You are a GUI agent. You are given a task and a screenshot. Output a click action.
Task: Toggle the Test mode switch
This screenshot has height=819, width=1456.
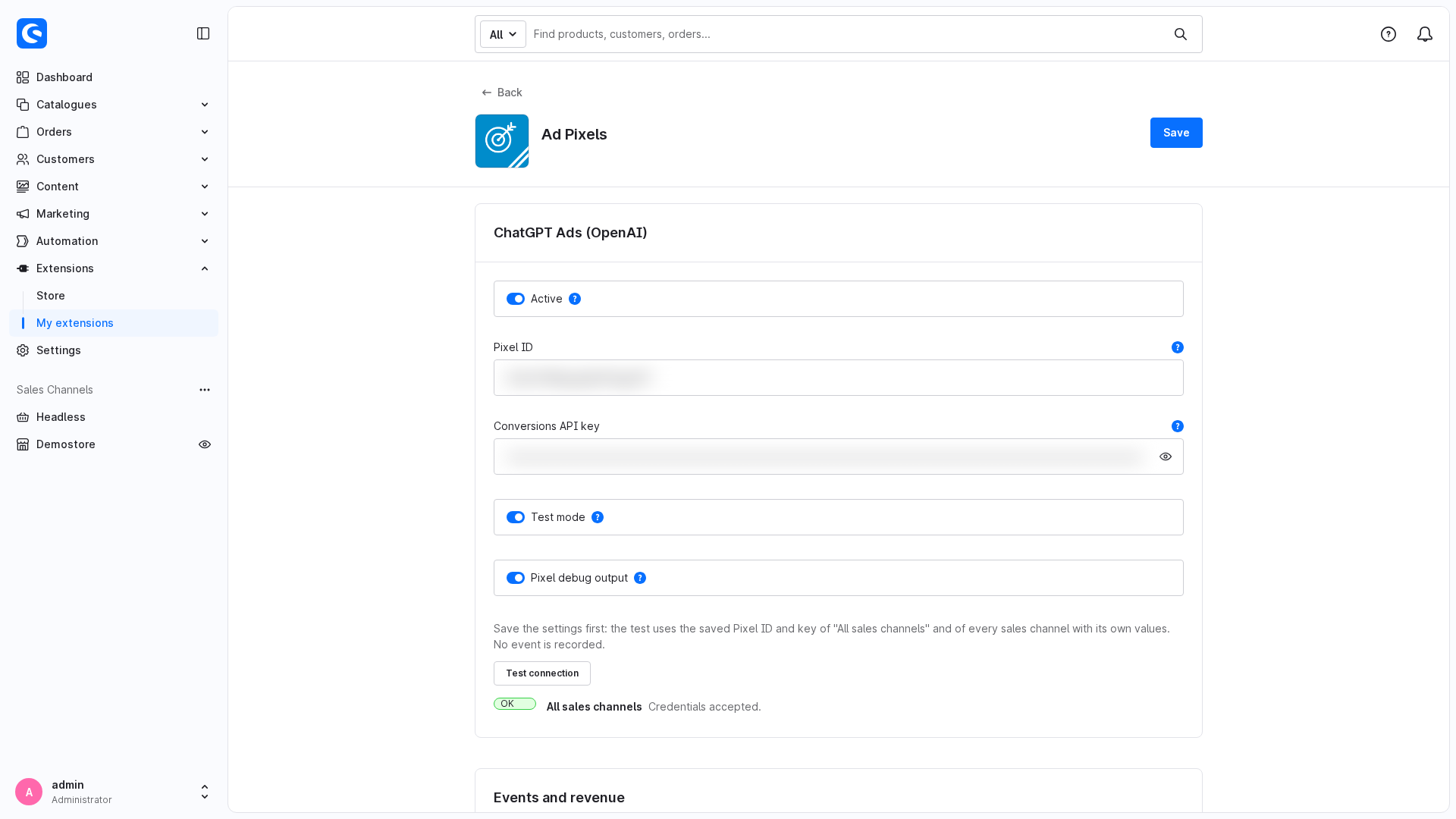click(x=516, y=517)
